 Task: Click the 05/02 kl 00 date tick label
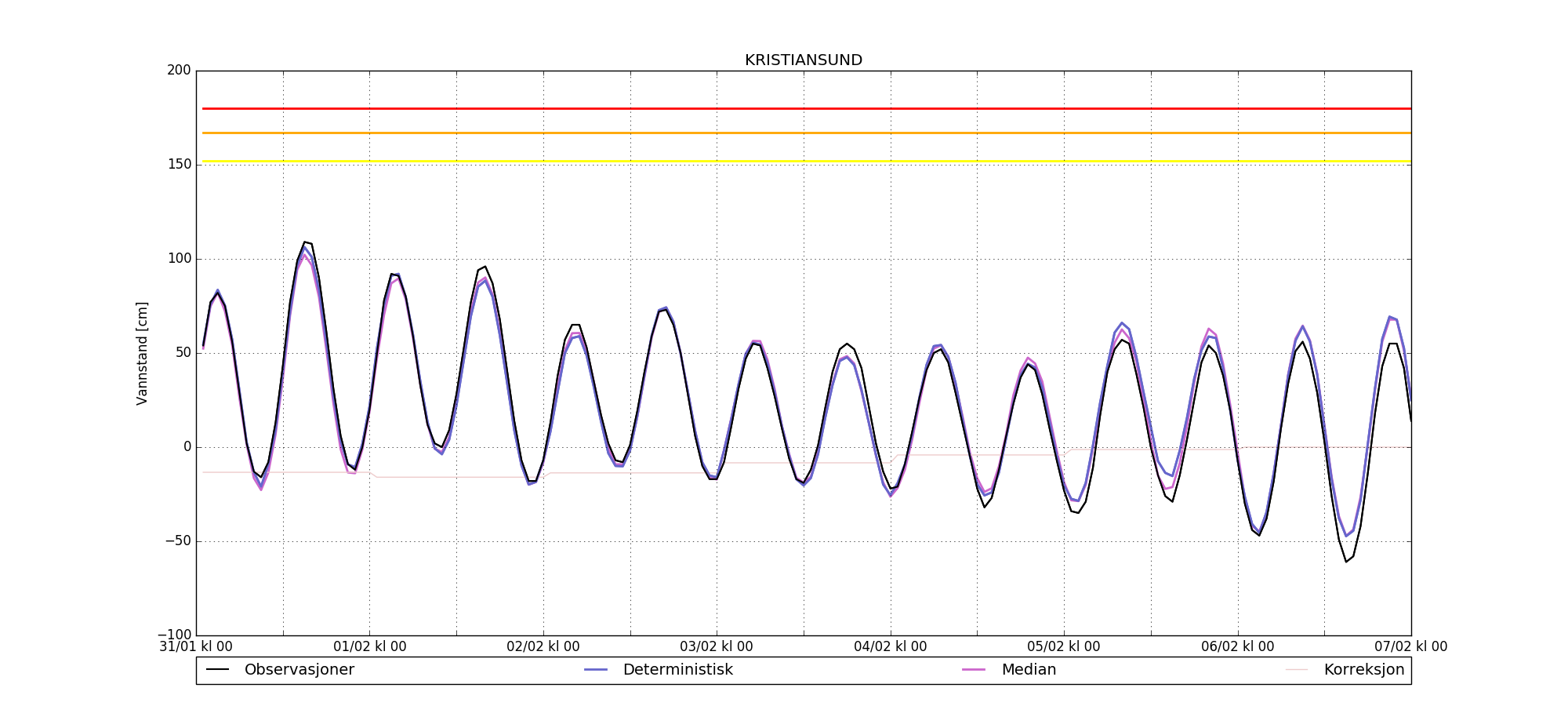pos(1064,647)
